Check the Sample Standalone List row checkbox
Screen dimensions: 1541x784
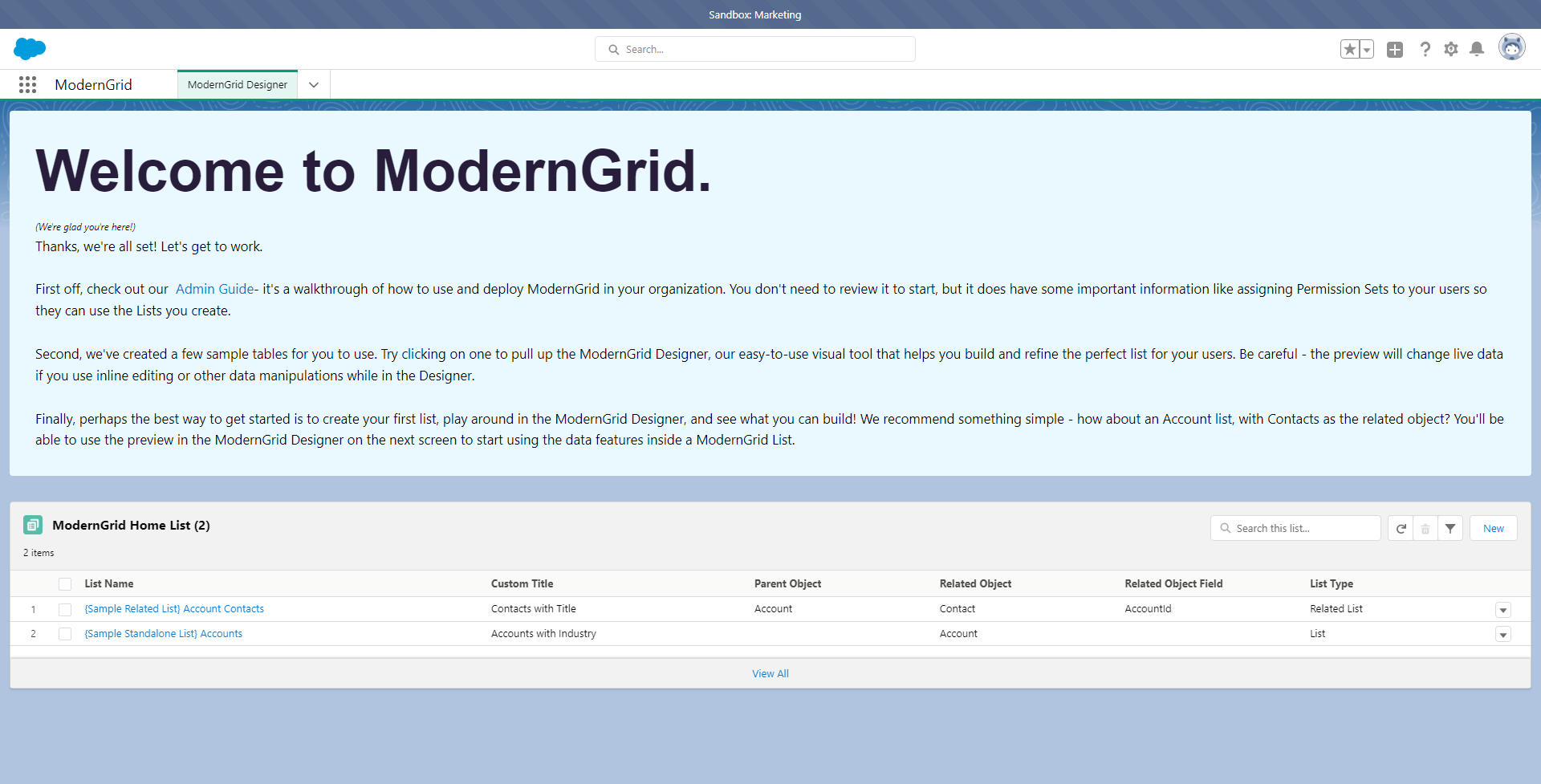tap(65, 634)
